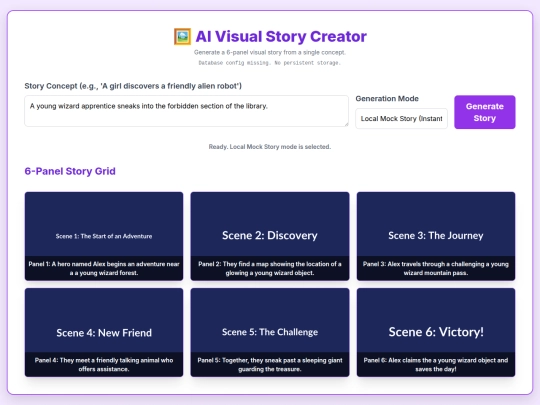Click the Panel 1 caption about Alex's adventure

[x=104, y=268]
